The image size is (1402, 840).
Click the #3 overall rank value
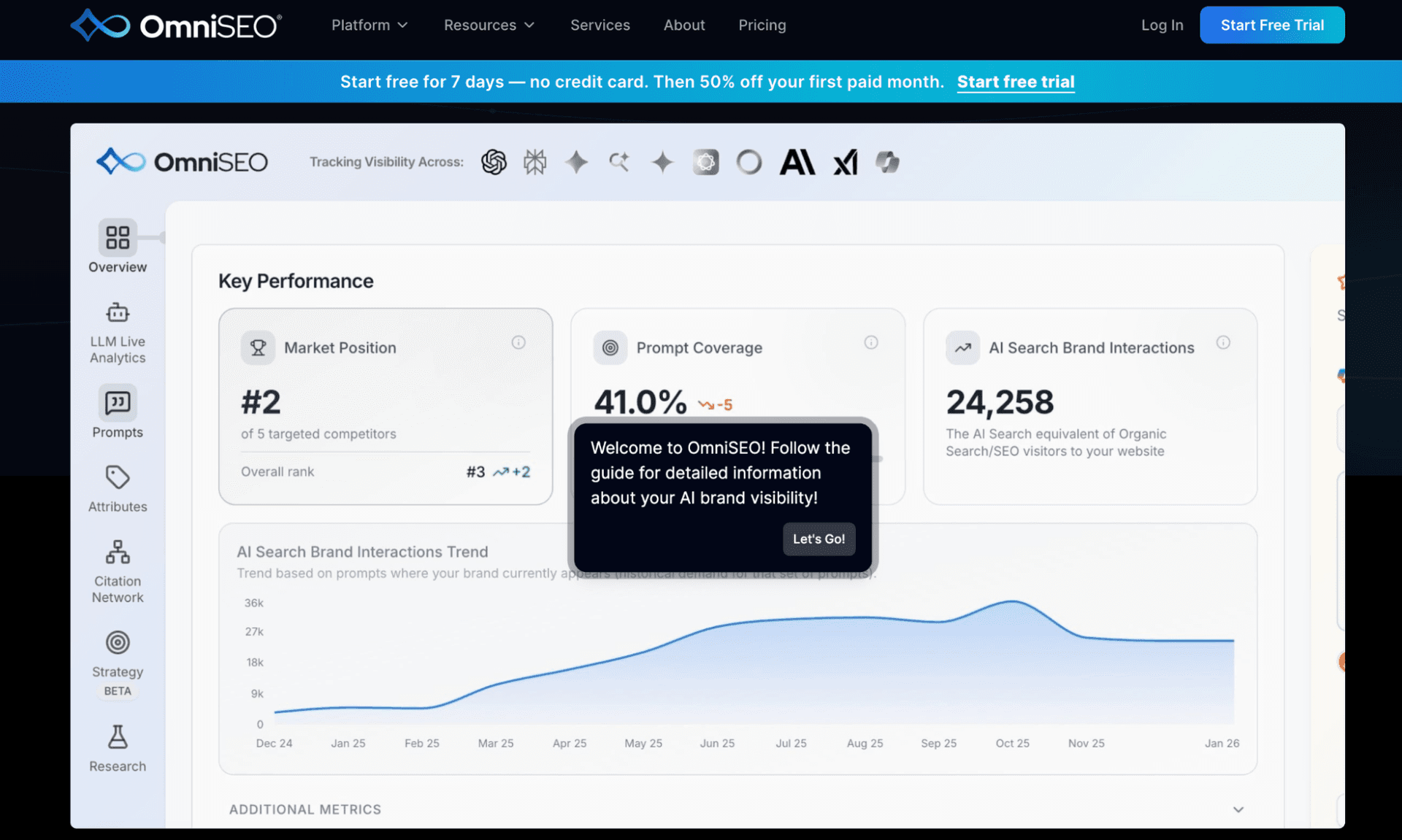(x=475, y=471)
